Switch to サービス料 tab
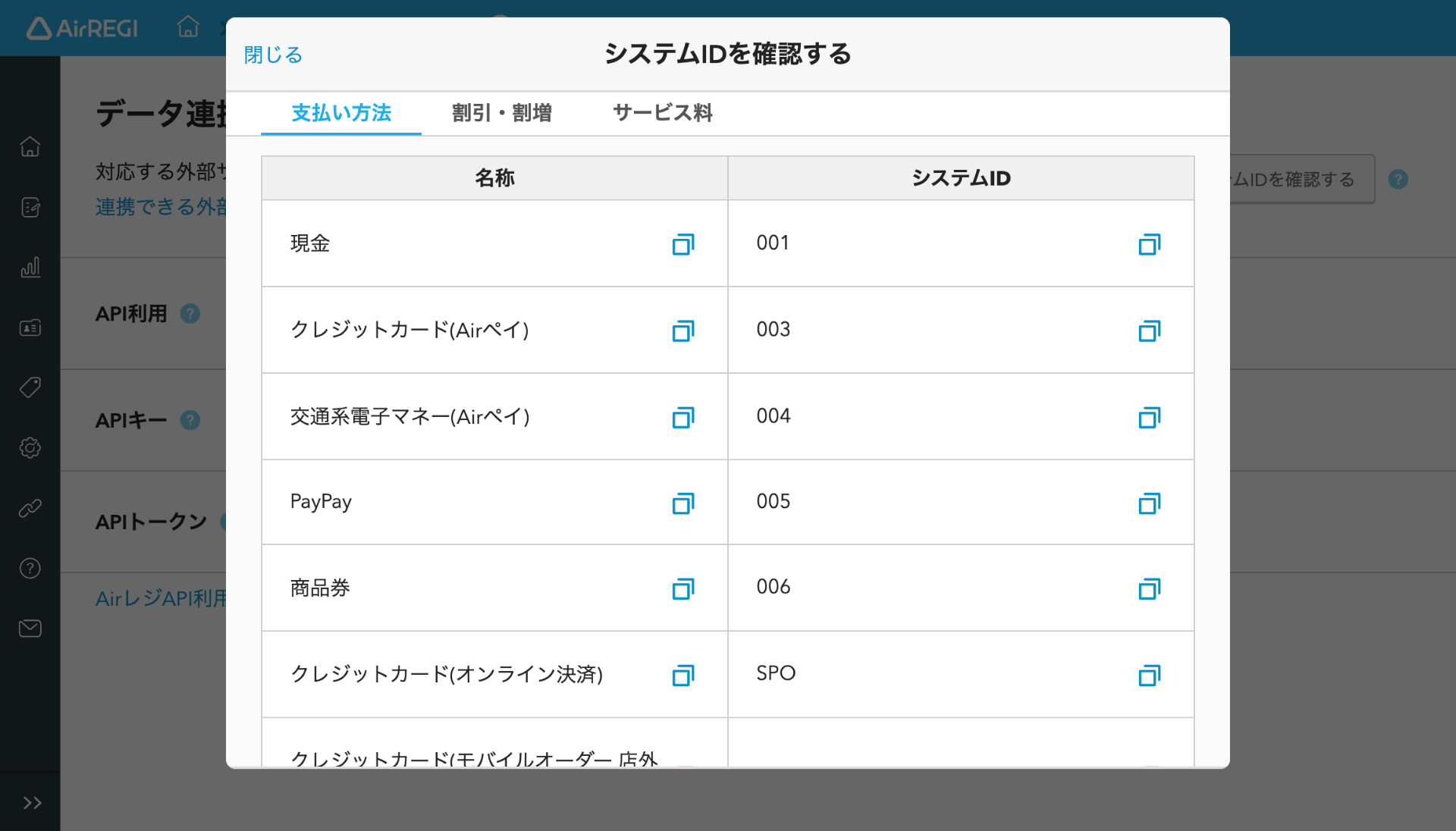1456x831 pixels. (x=663, y=113)
